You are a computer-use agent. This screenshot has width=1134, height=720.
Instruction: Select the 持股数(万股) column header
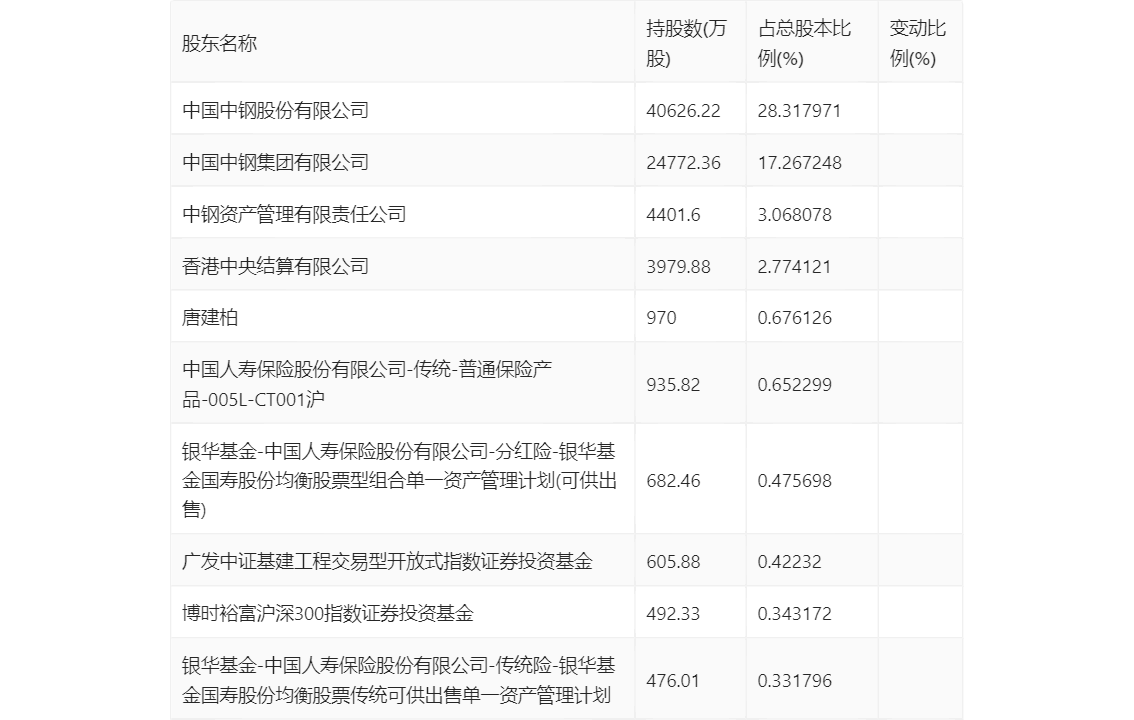(x=686, y=43)
